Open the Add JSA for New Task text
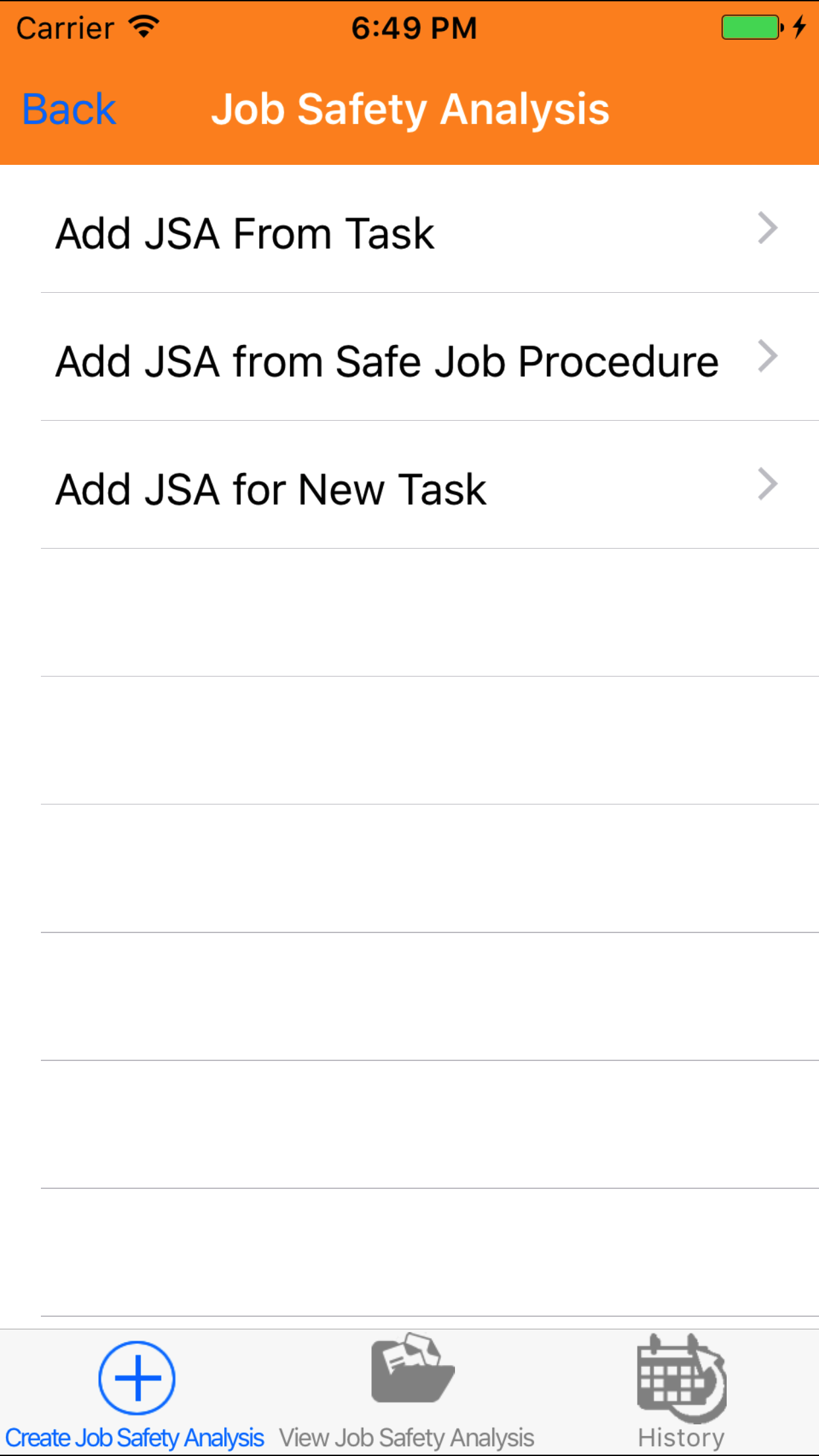 271,489
